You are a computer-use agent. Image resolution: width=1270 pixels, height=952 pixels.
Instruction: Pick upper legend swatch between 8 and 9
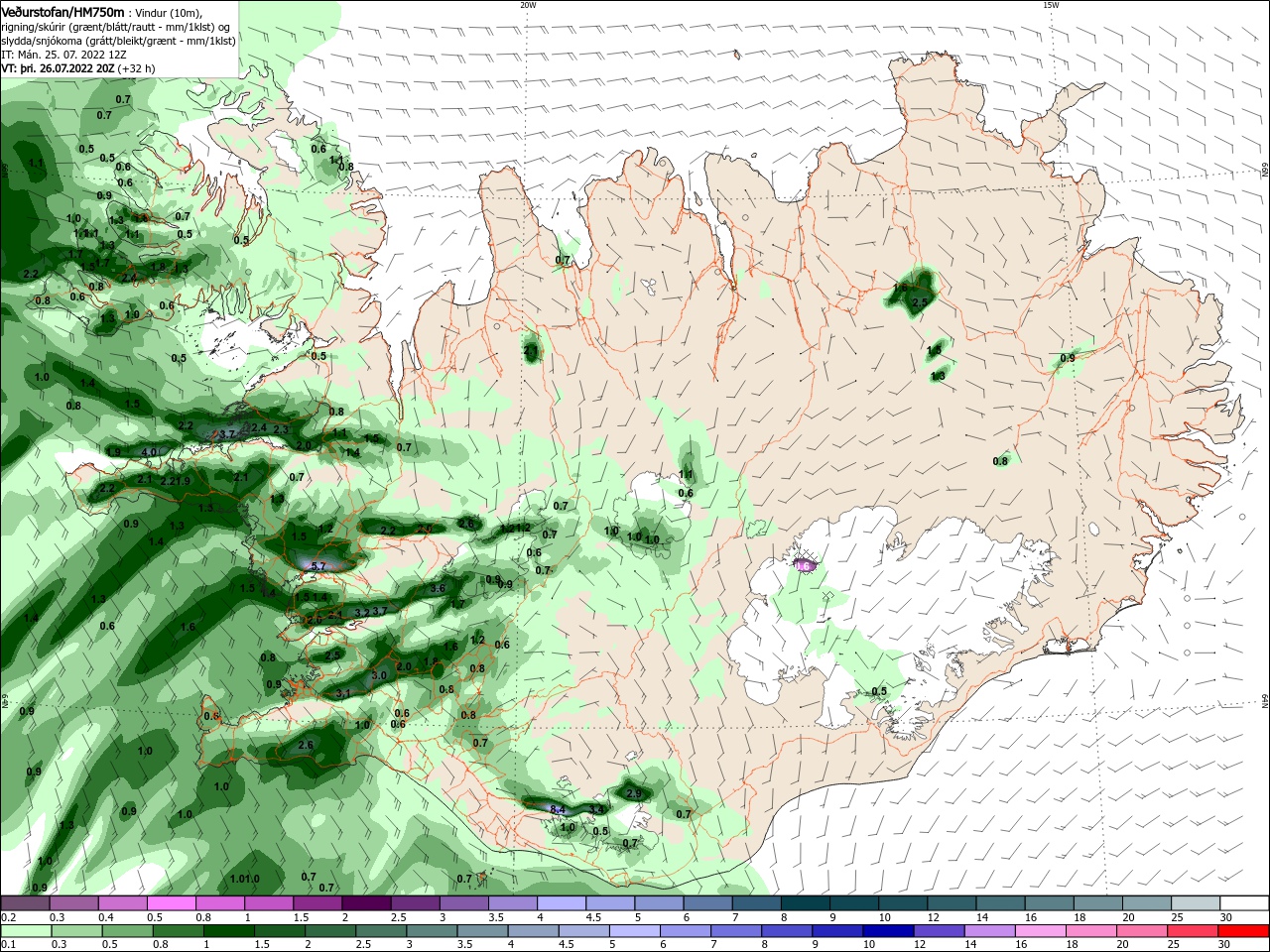pos(806,903)
